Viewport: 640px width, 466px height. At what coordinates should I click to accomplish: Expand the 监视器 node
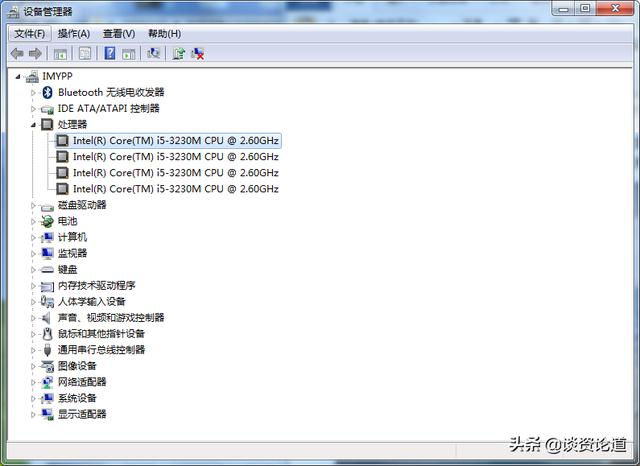33,254
